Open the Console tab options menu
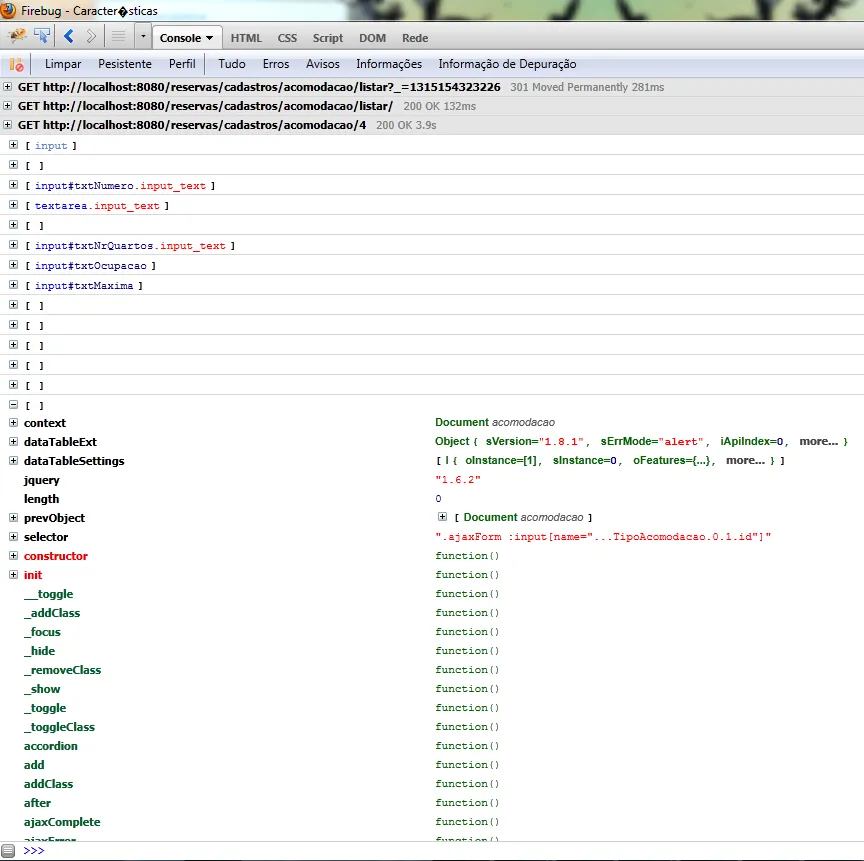 coord(209,38)
